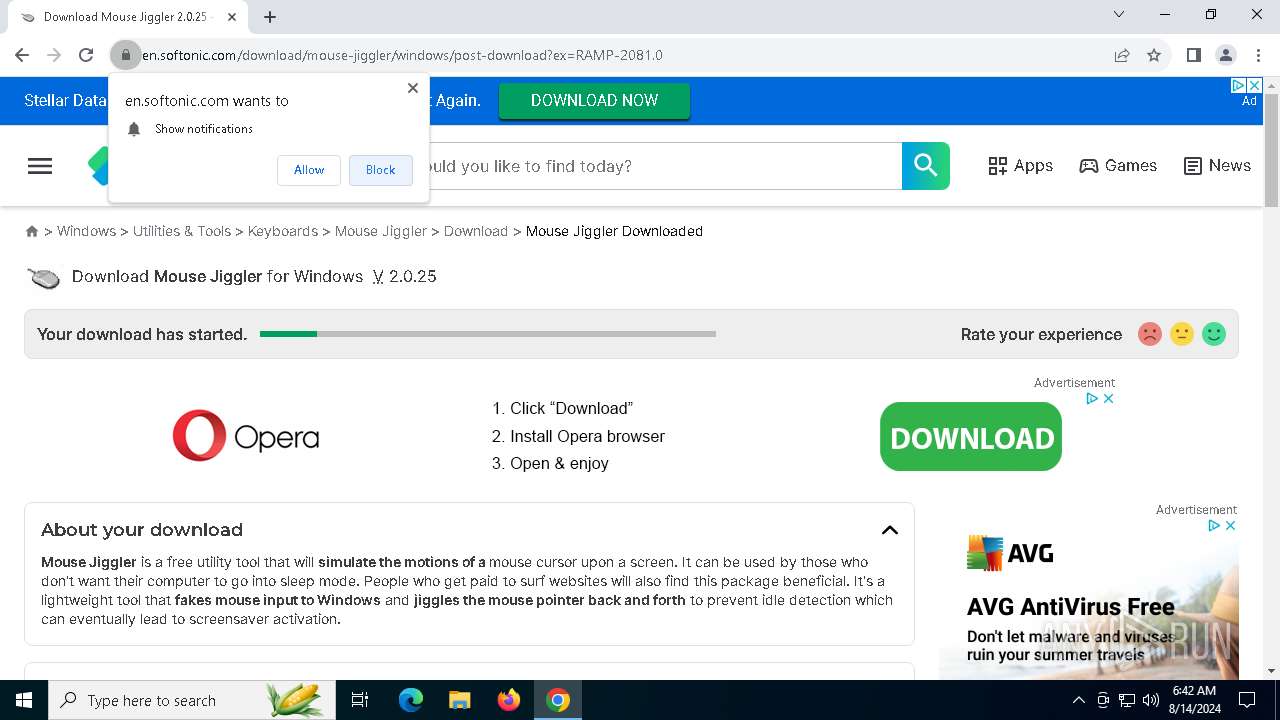Collapse the About your download section

pos(890,530)
